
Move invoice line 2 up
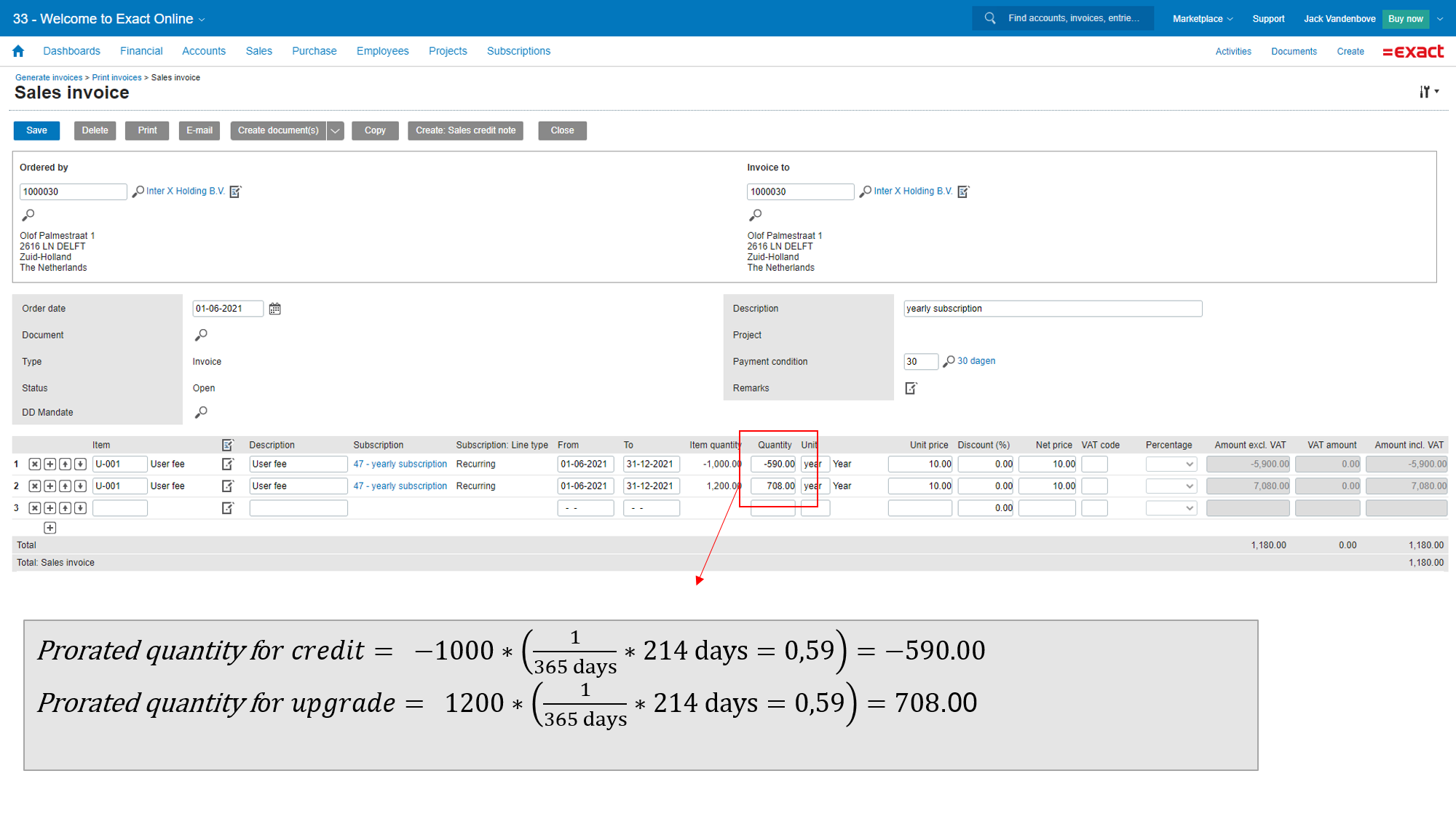(65, 486)
